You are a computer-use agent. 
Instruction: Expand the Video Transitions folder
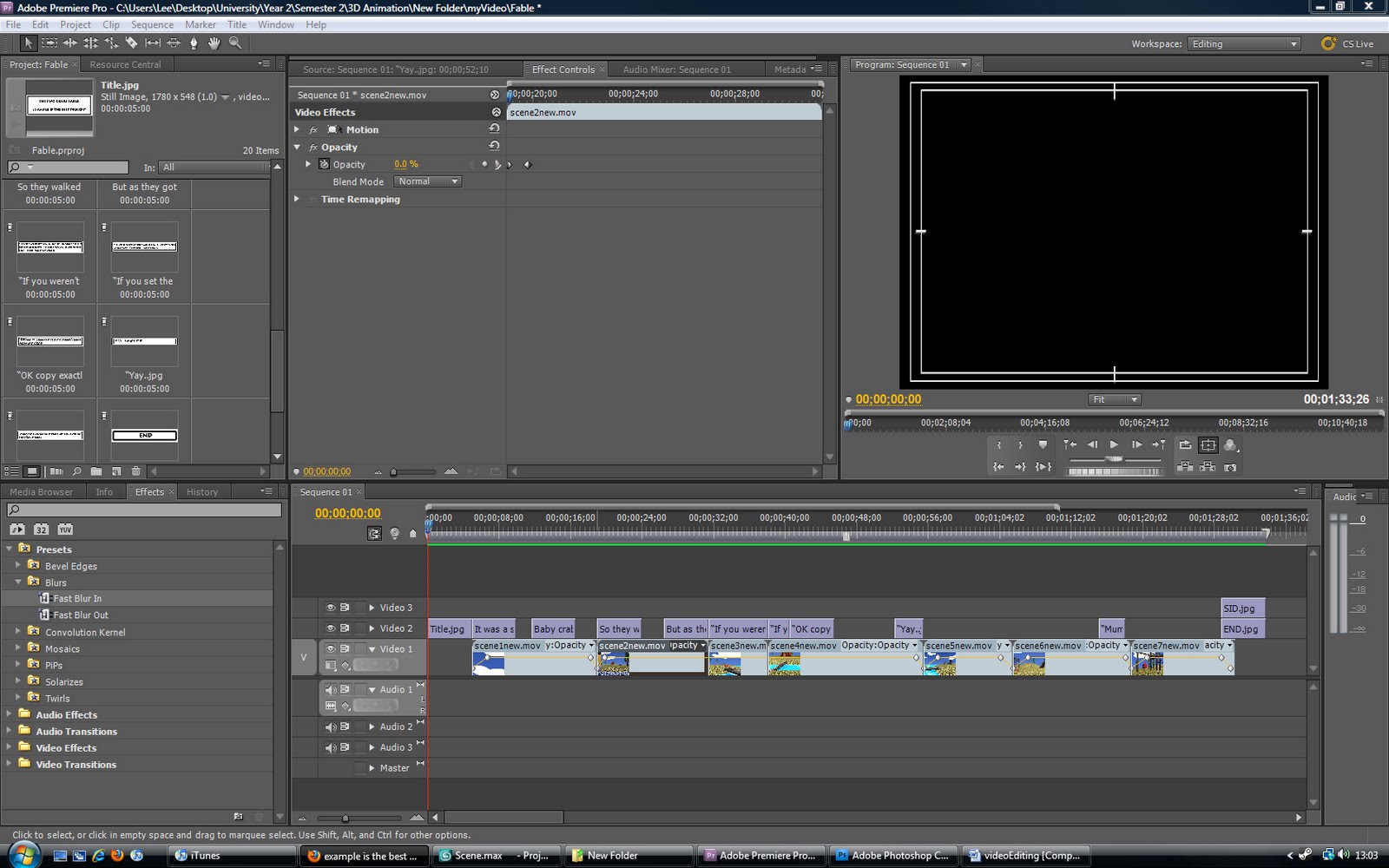point(10,764)
